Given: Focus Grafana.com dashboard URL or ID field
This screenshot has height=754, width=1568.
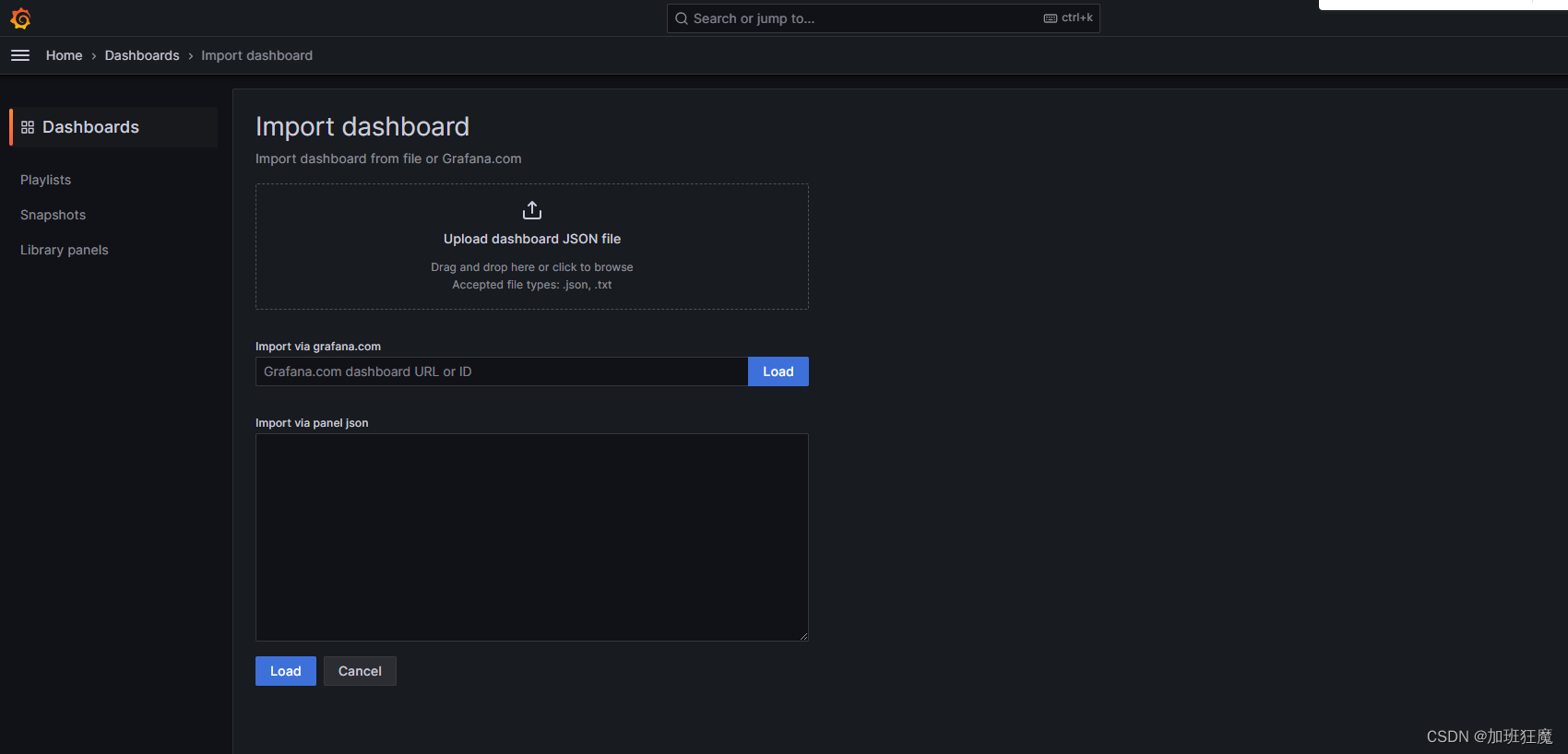Looking at the screenshot, I should coord(502,371).
